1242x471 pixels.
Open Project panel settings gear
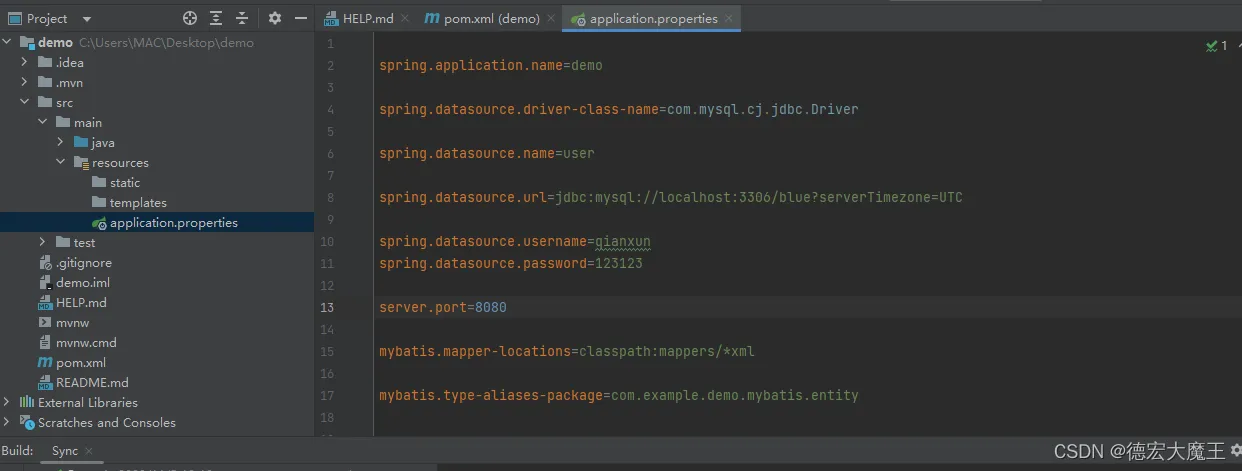tap(275, 18)
